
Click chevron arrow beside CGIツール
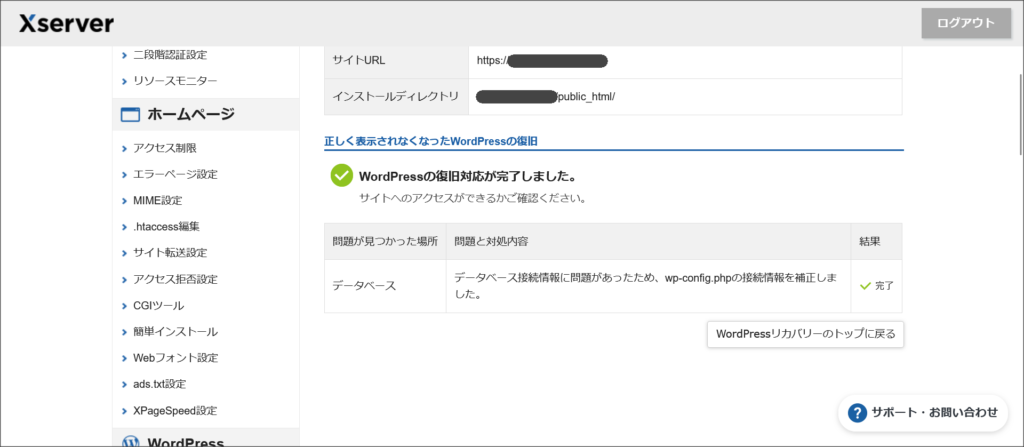tap(124, 306)
